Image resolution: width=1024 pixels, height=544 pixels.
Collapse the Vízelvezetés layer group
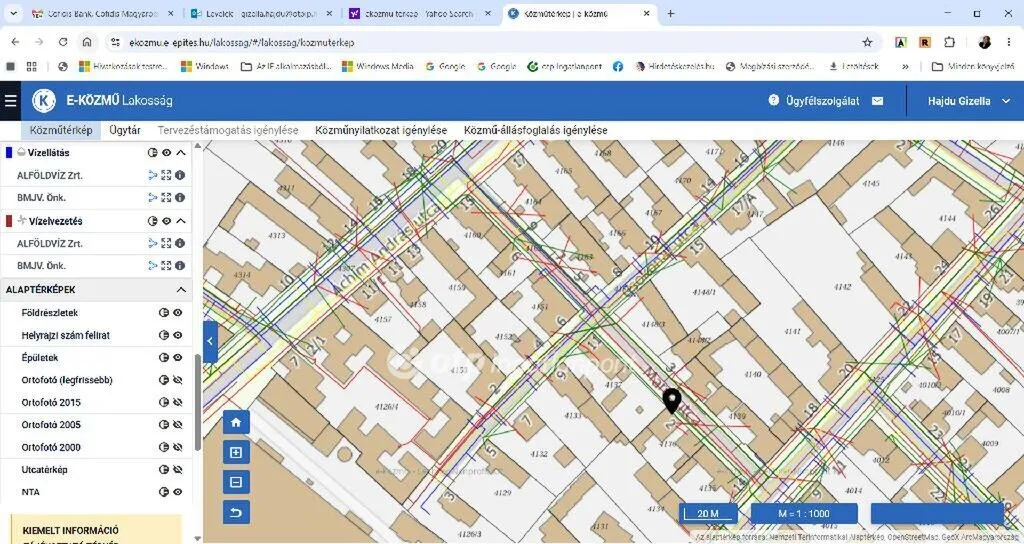click(x=181, y=221)
